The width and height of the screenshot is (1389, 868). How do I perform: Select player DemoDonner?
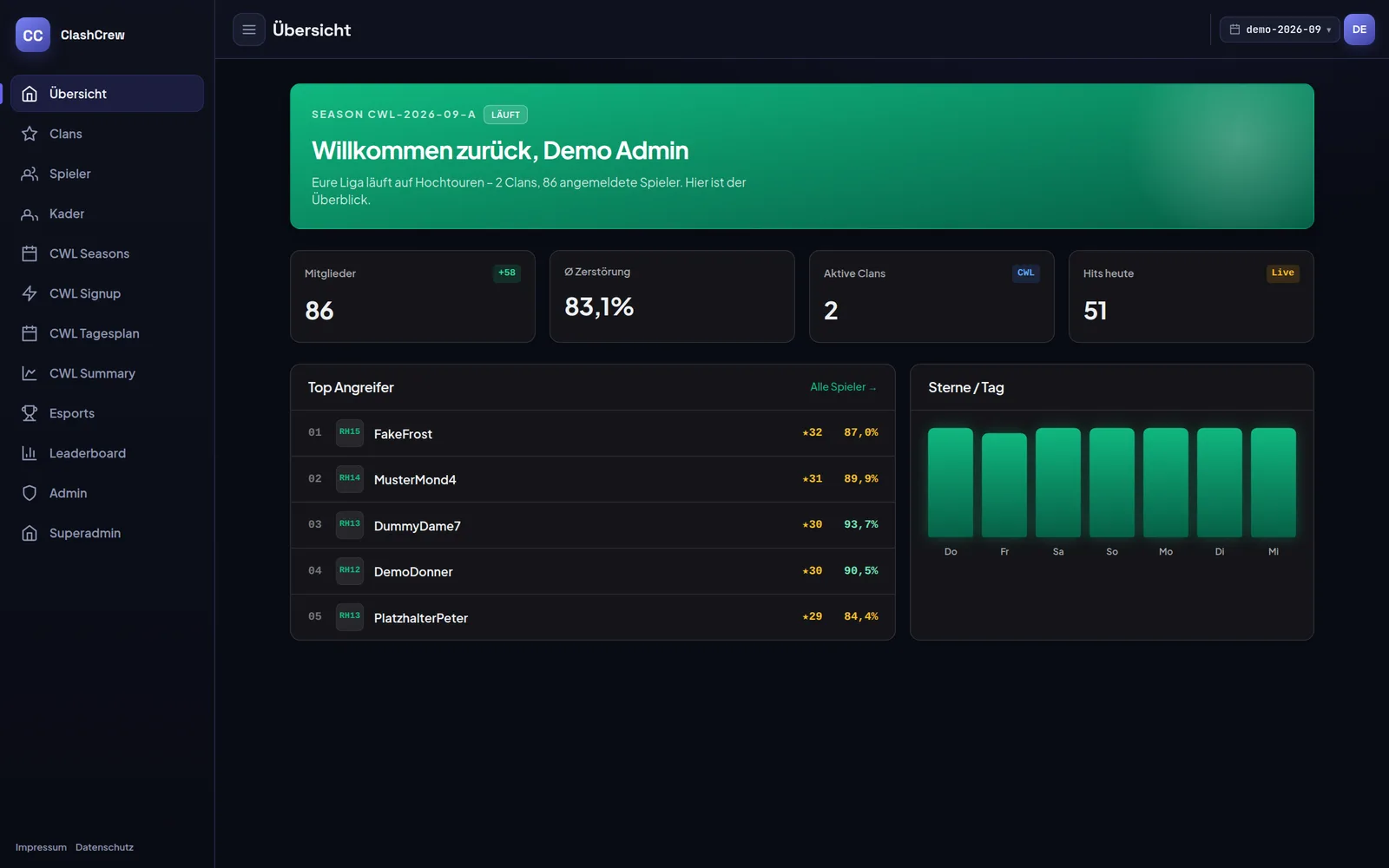593,571
